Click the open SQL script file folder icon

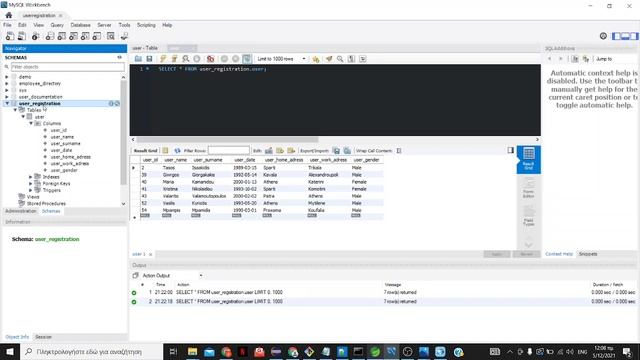click(138, 59)
